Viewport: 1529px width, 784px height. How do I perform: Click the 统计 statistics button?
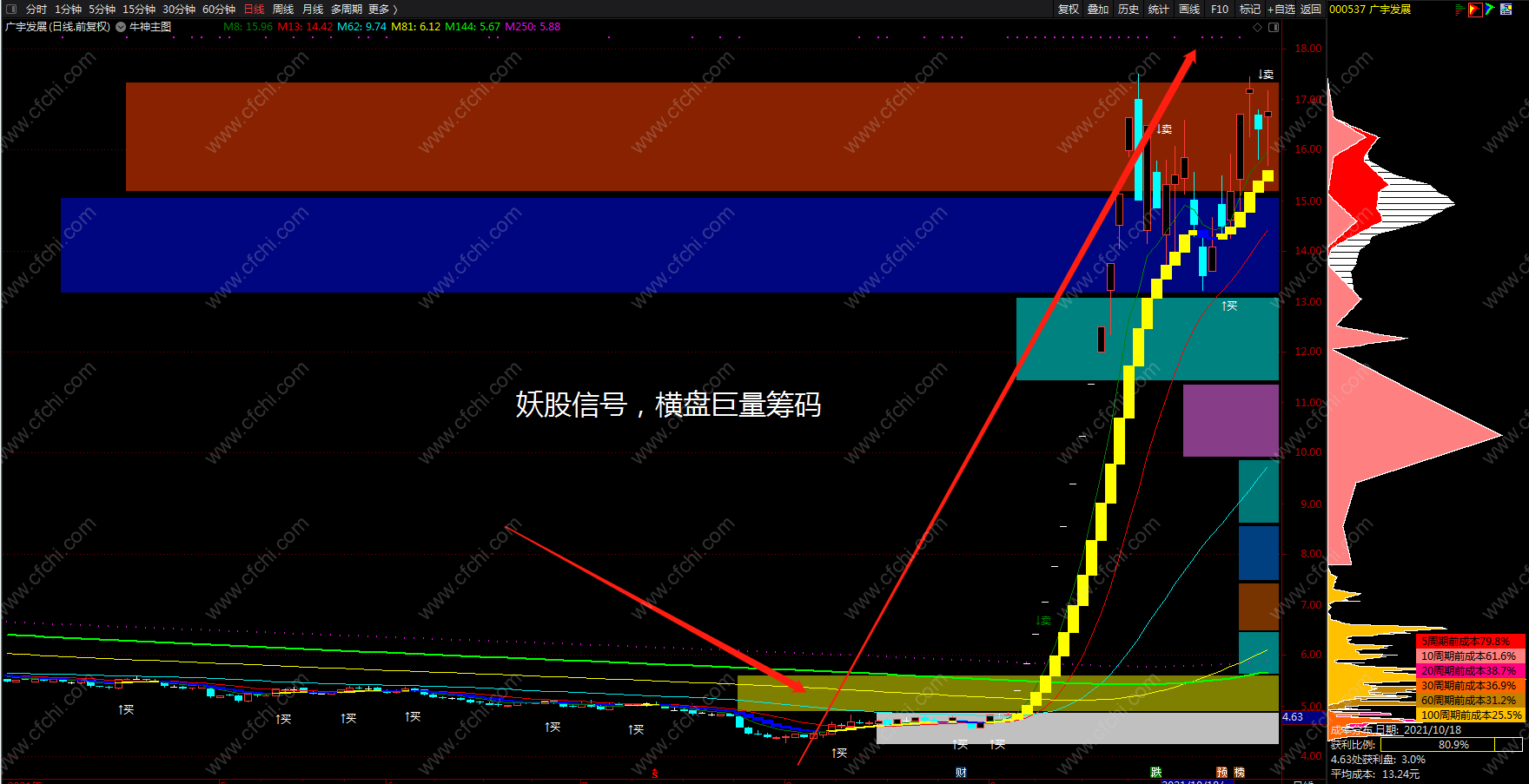[x=1159, y=10]
